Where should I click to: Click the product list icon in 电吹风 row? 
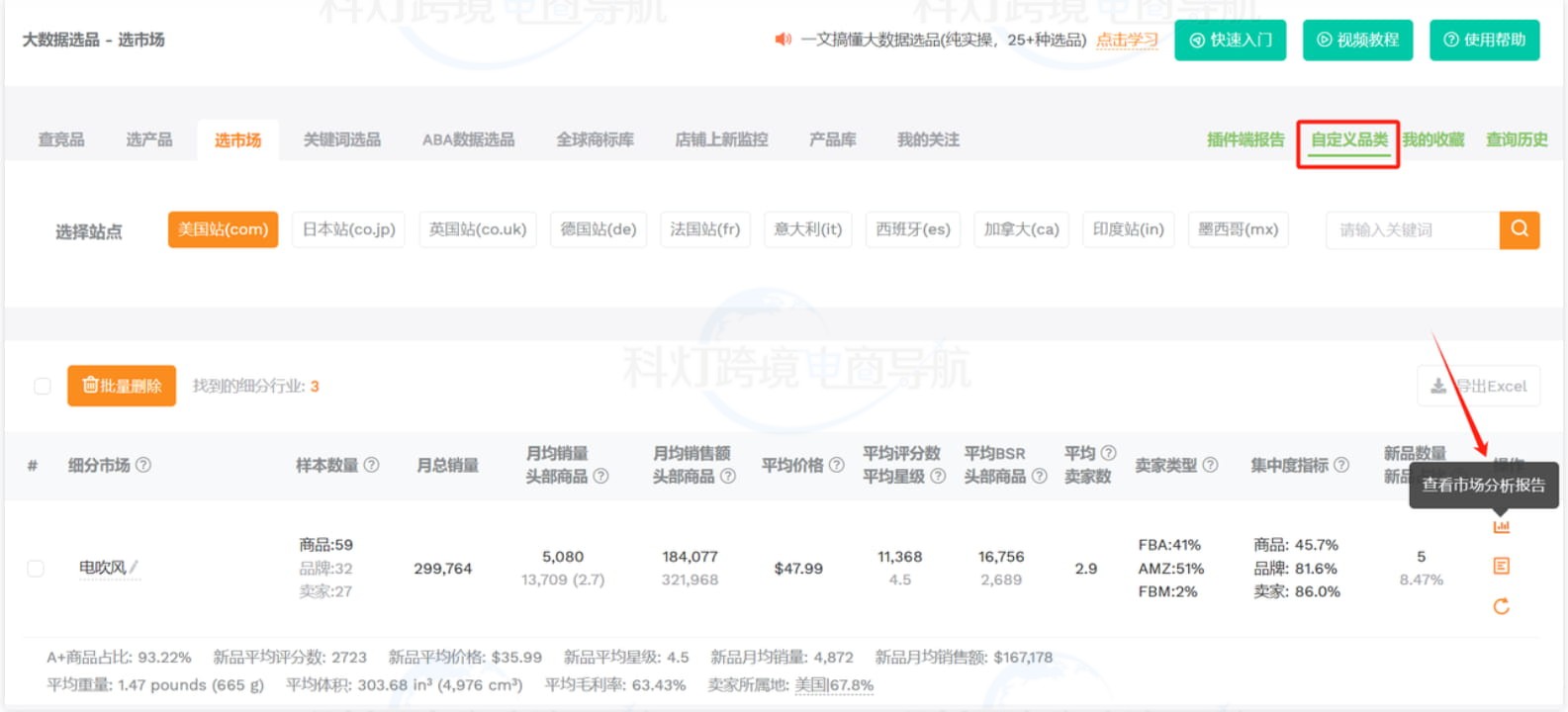pos(1501,566)
